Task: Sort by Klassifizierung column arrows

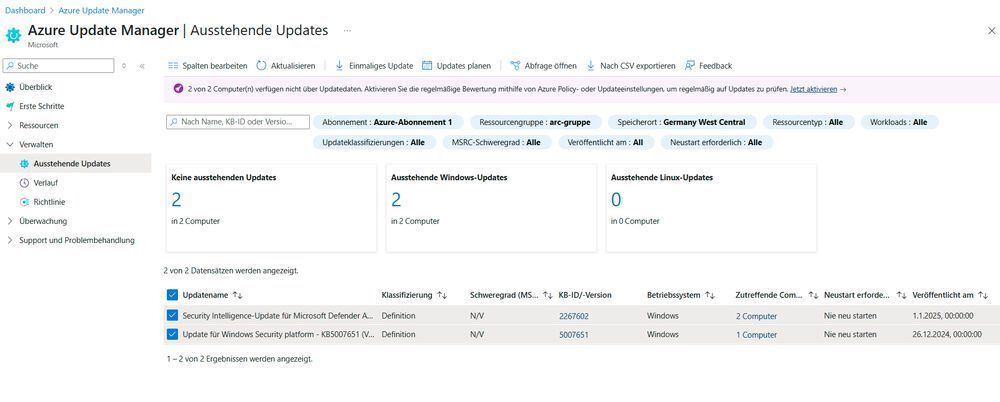Action: pyautogui.click(x=442, y=295)
